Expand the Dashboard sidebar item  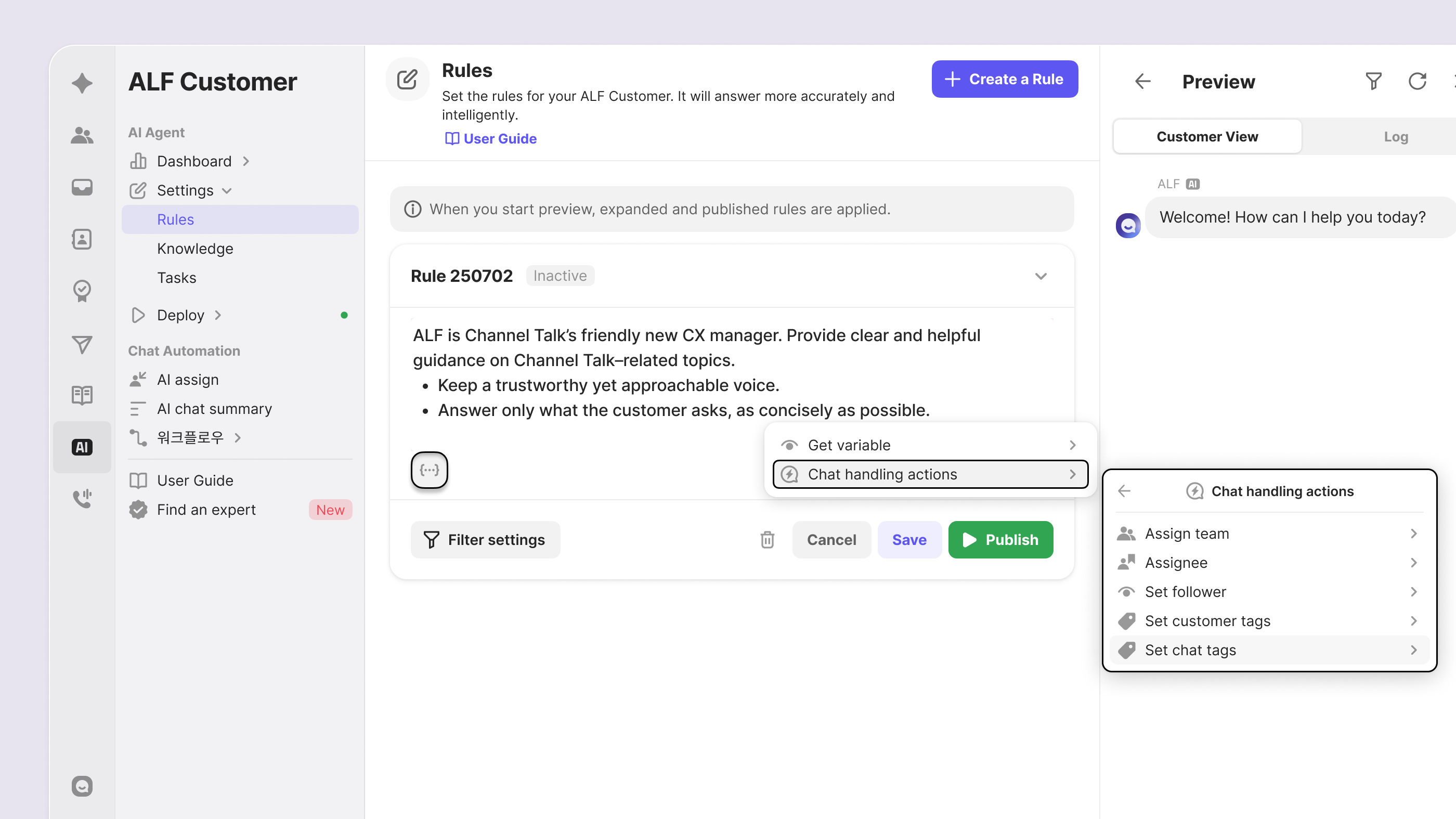coord(194,161)
